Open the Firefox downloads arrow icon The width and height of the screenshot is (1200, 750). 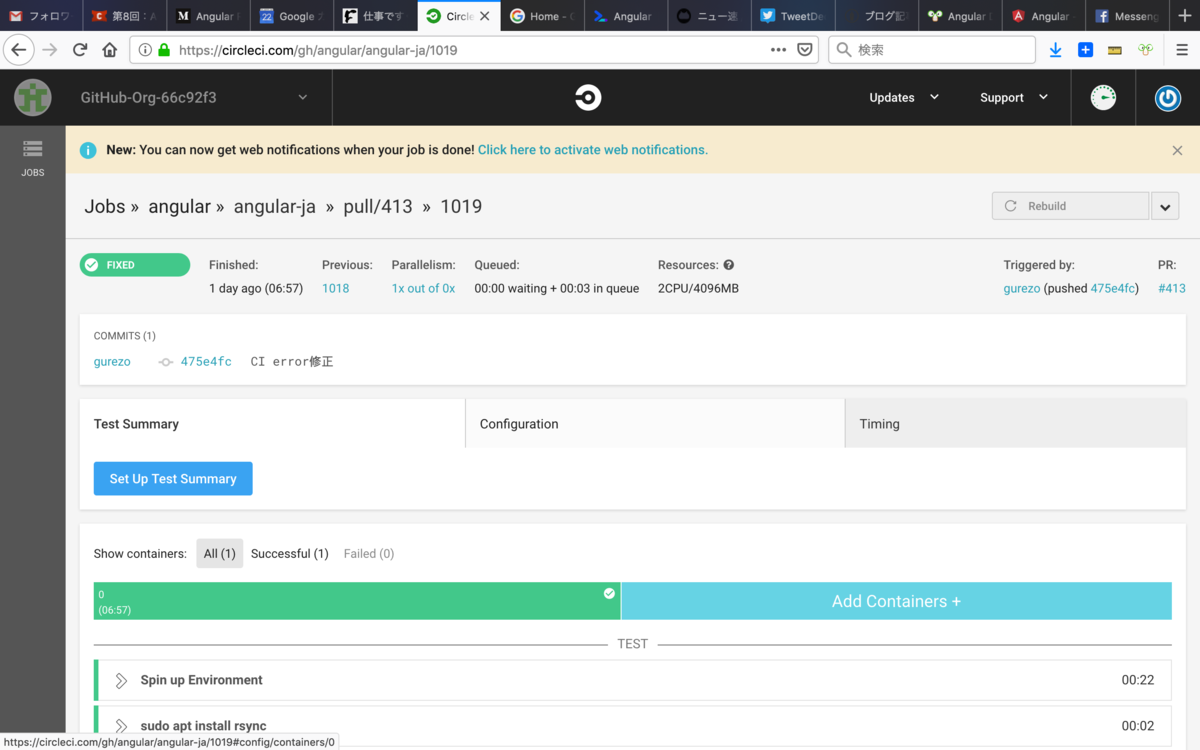coord(1055,50)
